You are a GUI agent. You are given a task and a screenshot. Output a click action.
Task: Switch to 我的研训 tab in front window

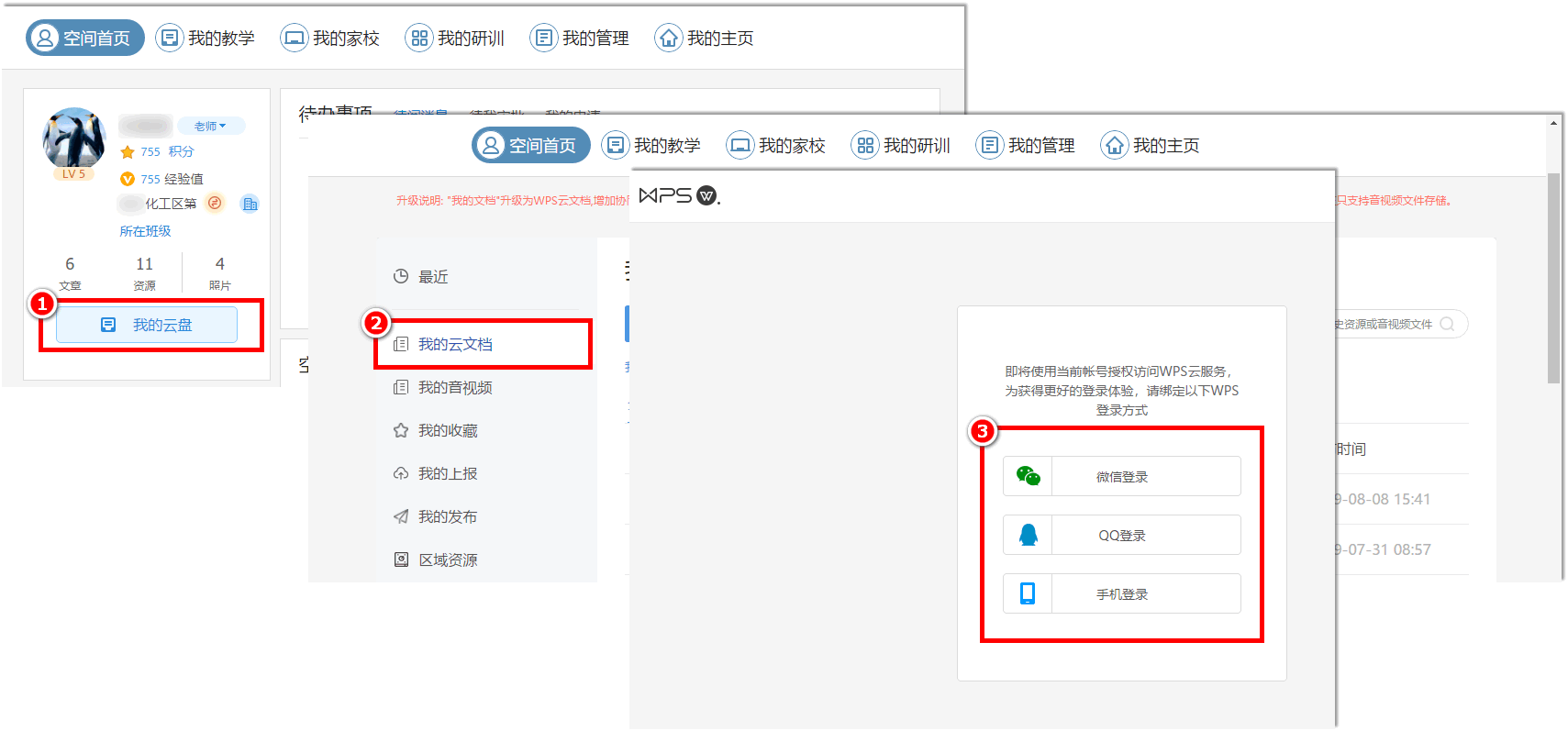coord(901,146)
